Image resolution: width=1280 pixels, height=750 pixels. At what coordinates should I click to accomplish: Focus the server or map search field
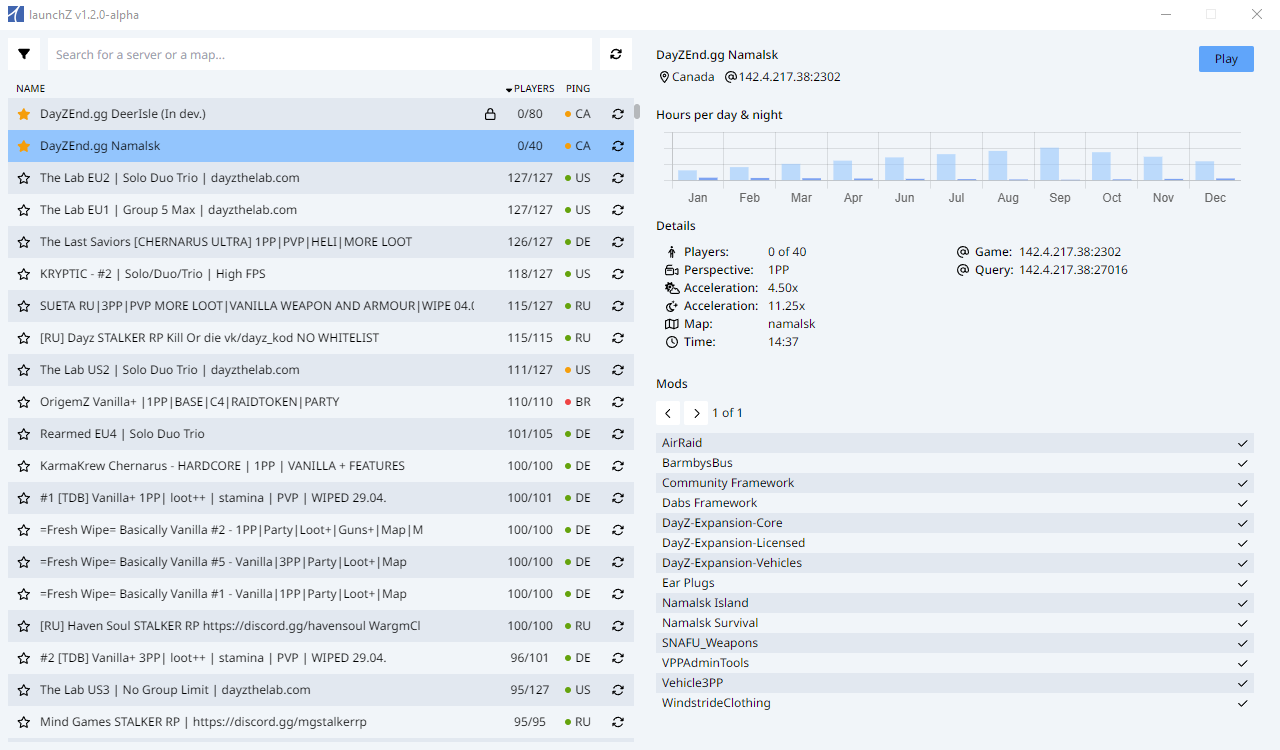[x=320, y=54]
